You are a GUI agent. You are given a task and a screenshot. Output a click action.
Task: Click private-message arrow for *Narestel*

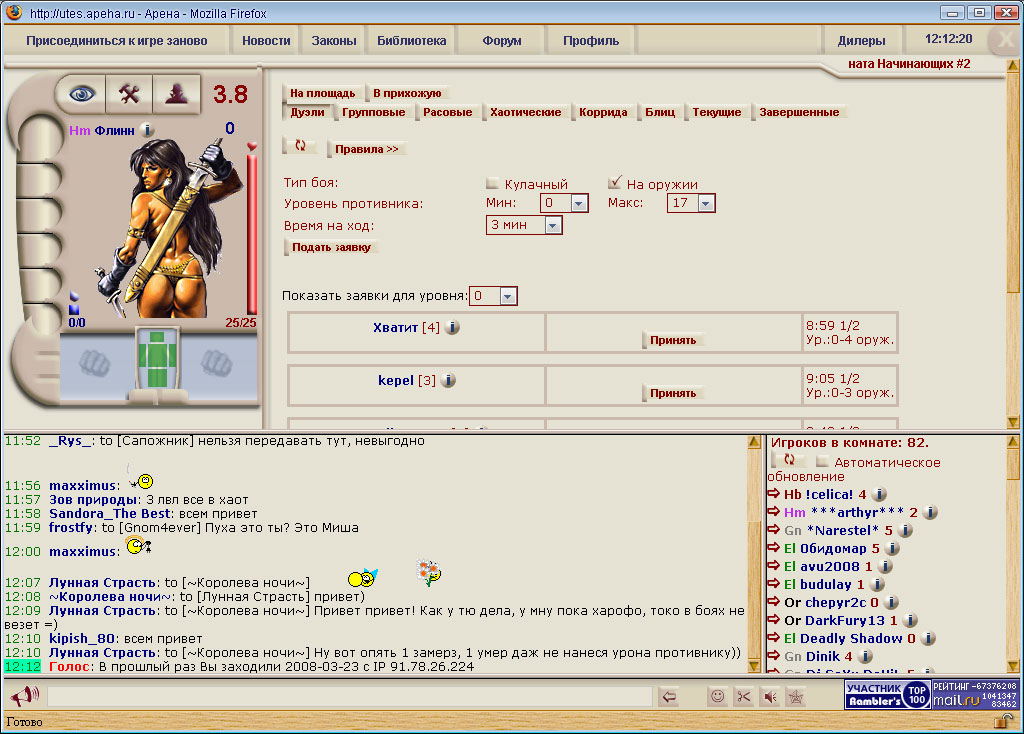(x=774, y=530)
